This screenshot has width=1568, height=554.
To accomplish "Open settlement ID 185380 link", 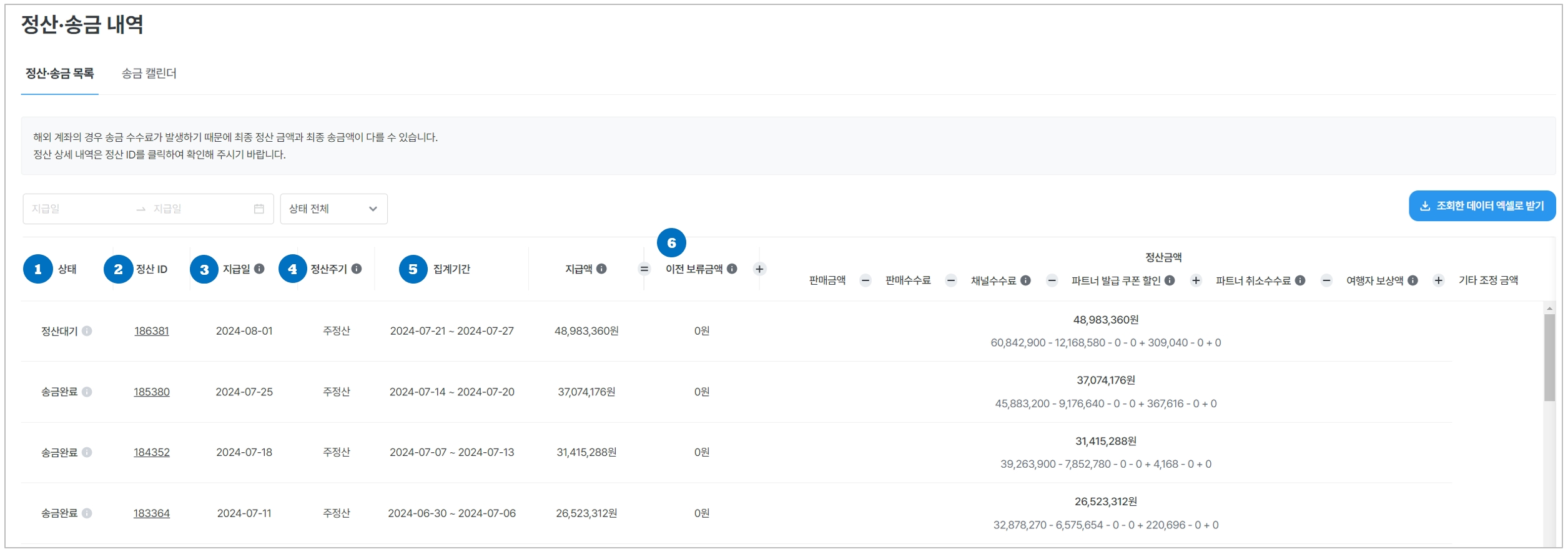I will pos(152,392).
